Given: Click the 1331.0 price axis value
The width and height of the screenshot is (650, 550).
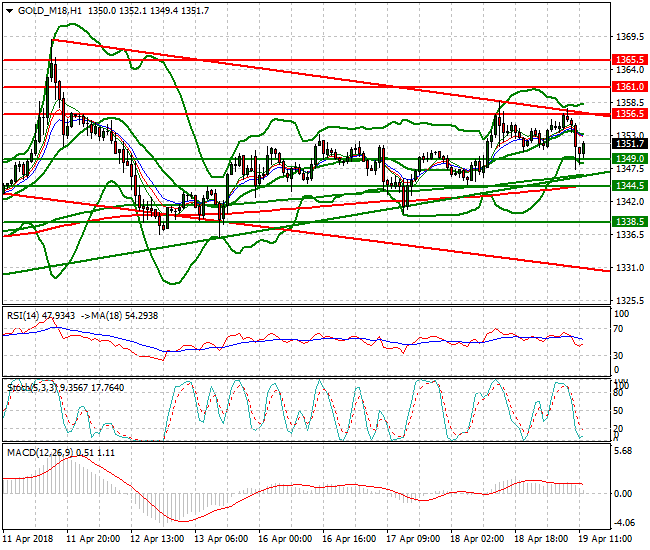Looking at the screenshot, I should (630, 268).
